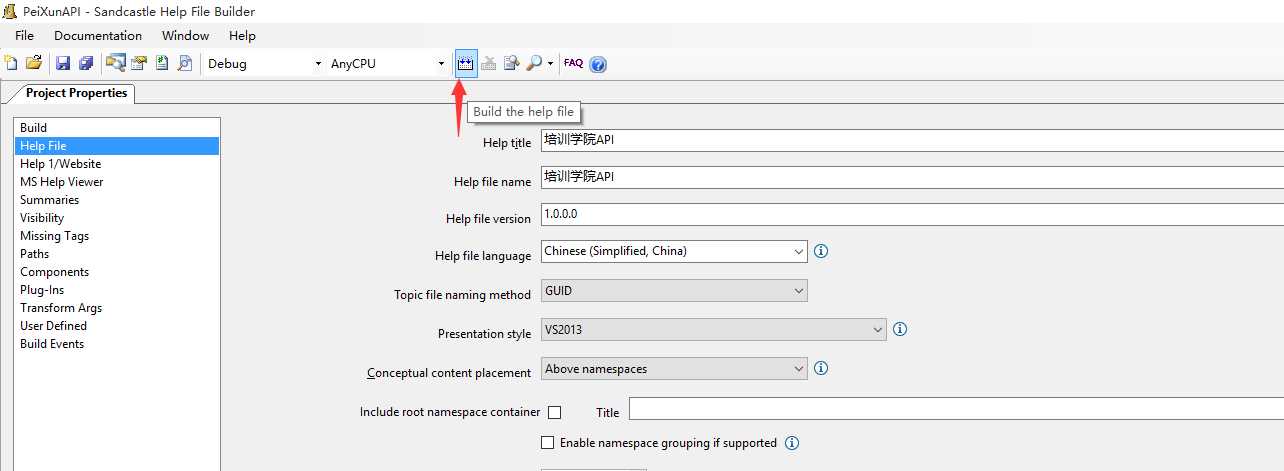The height and width of the screenshot is (471, 1284).
Task: Click the root namespace Title input field
Action: click(956, 408)
